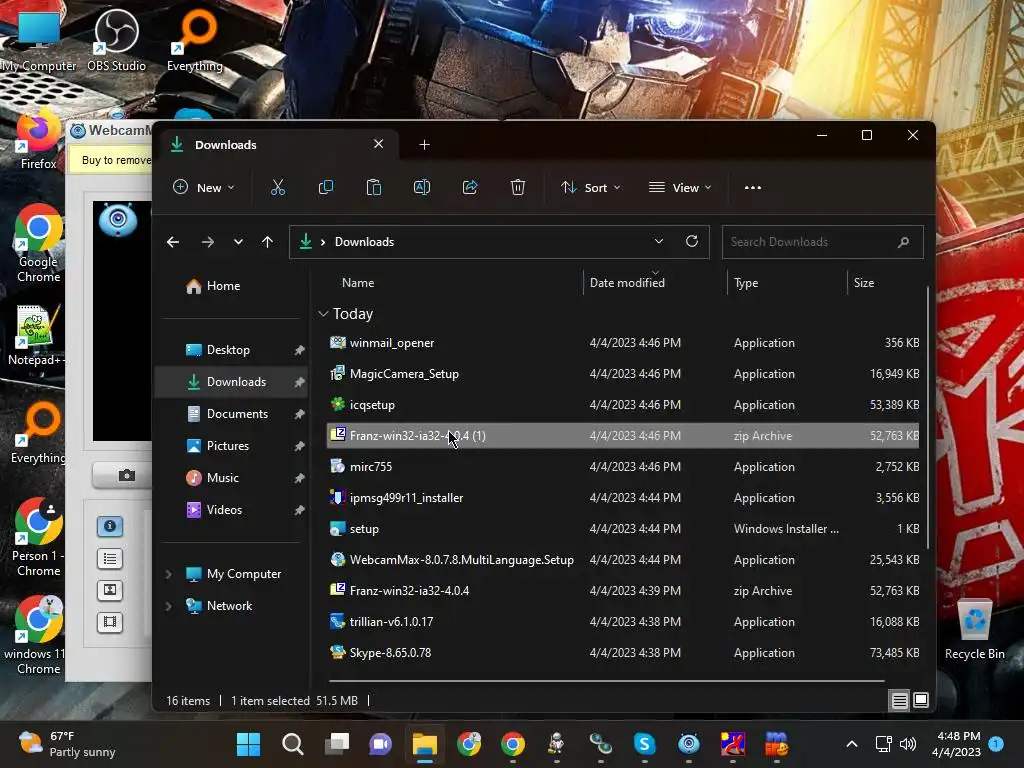This screenshot has height=768, width=1024.
Task: Go back with the left arrow
Action: pyautogui.click(x=173, y=242)
